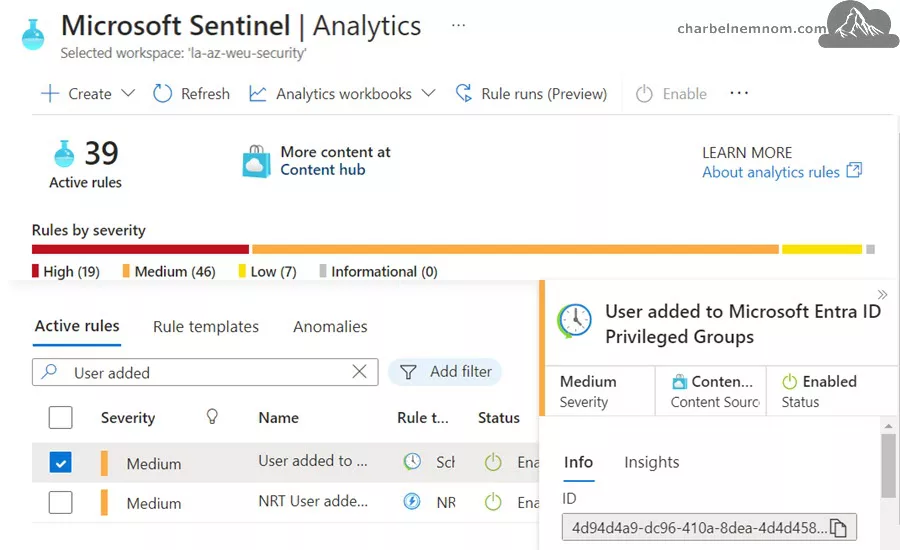This screenshot has width=900, height=550.
Task: Click the plus icon for Create
Action: click(x=50, y=94)
